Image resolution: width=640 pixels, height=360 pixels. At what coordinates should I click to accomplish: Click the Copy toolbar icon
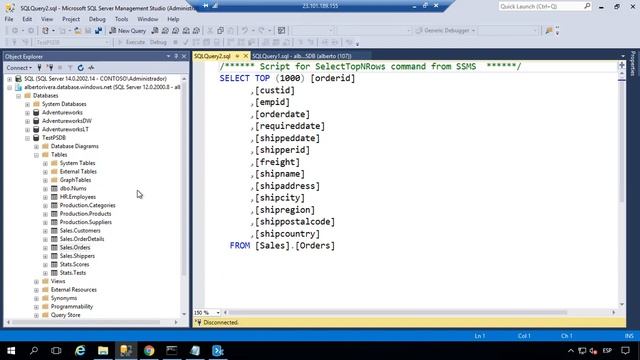click(220, 31)
